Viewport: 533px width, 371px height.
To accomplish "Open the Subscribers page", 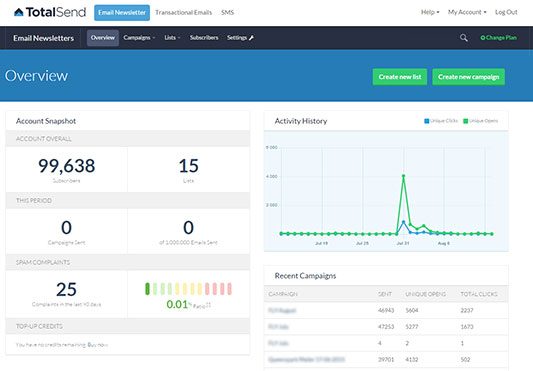I will click(x=204, y=38).
